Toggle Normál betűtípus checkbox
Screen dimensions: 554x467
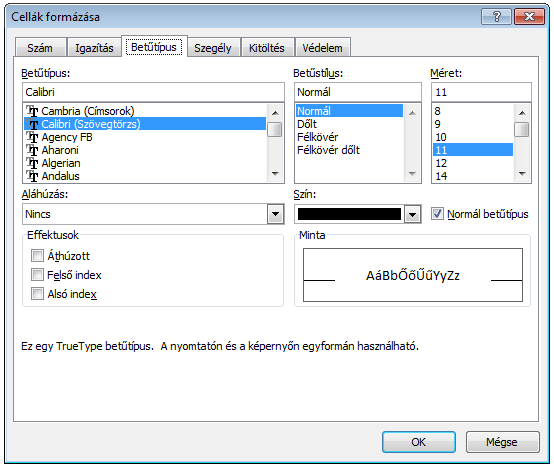click(437, 214)
